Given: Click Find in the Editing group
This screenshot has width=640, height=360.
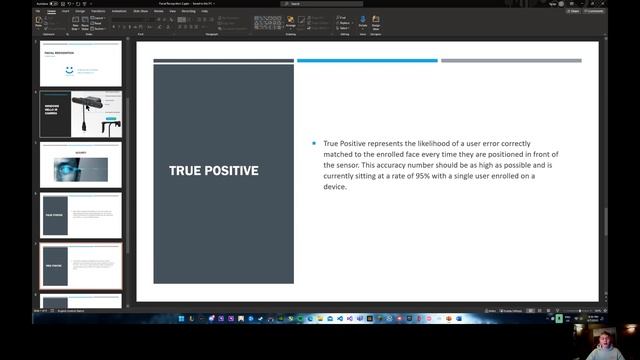Looking at the screenshot, I should pyautogui.click(x=342, y=18).
